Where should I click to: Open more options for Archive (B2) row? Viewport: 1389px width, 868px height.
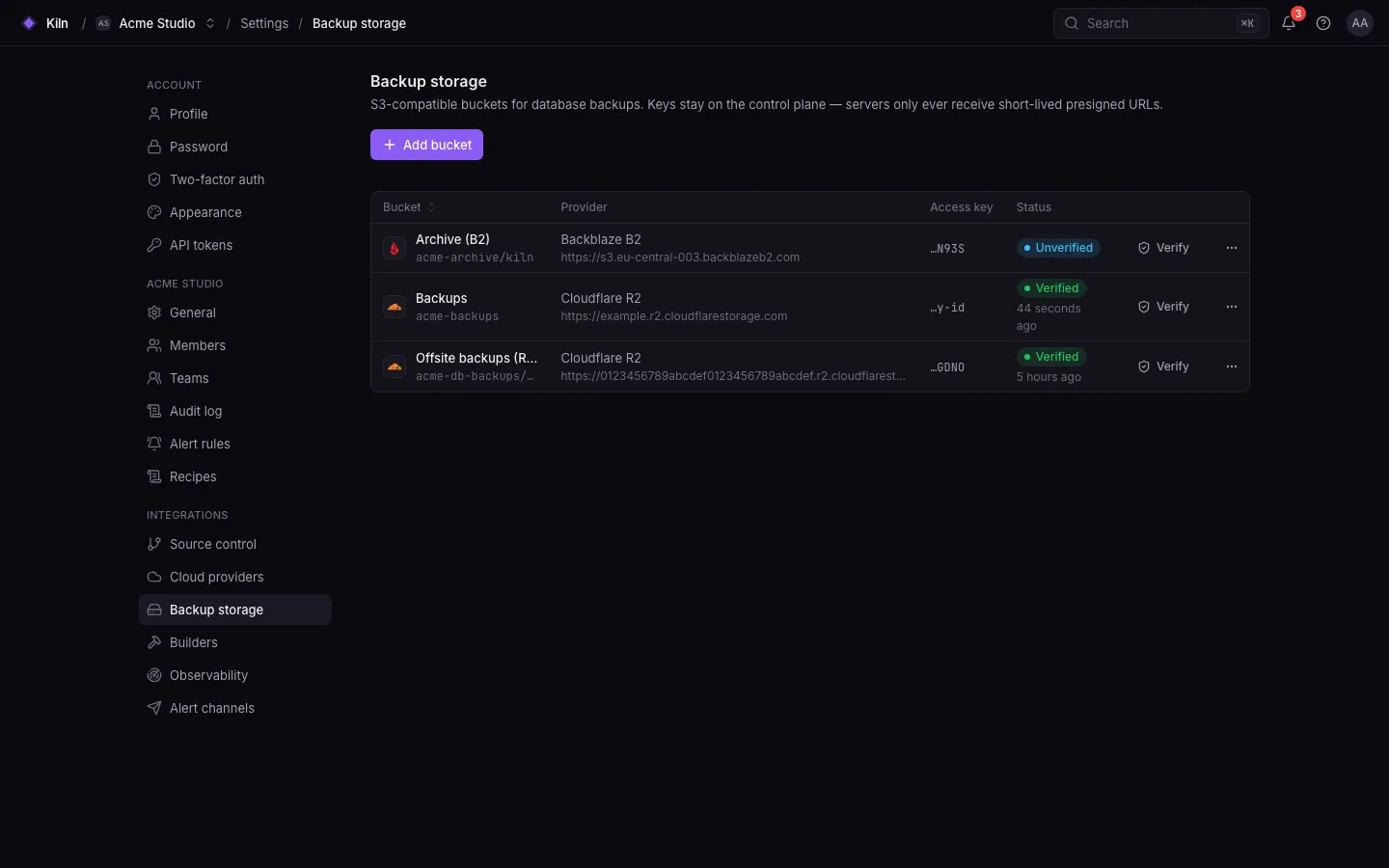[1232, 248]
